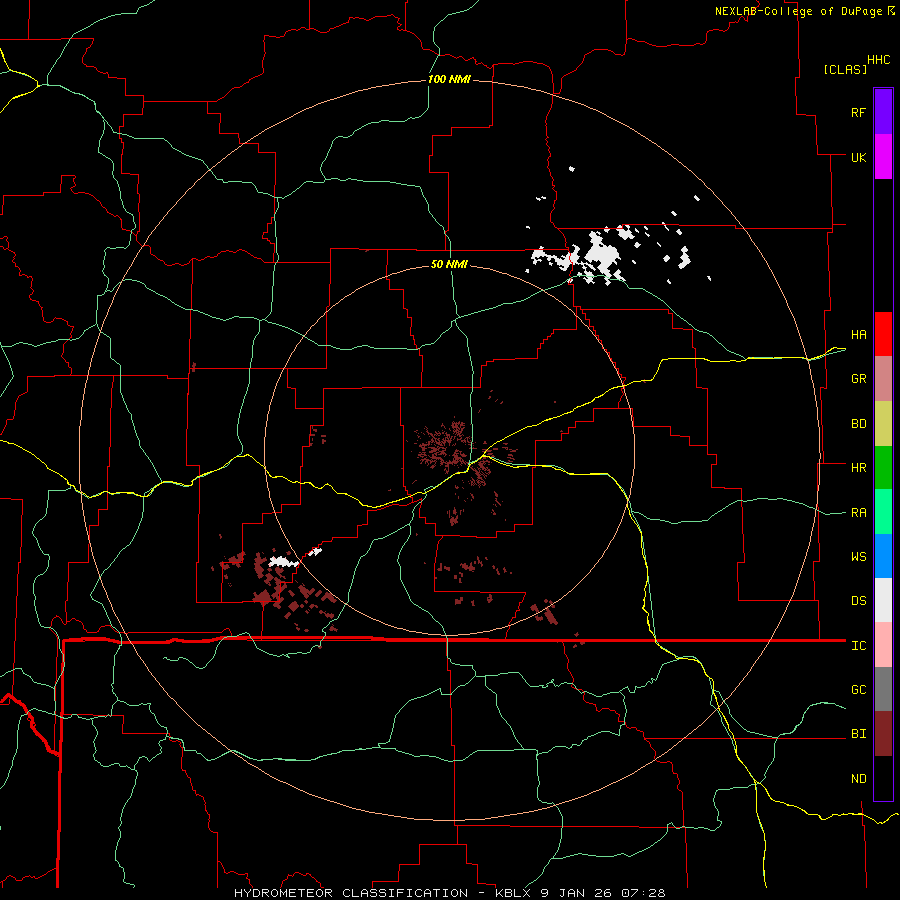Click the "BI" legend label
900x900 pixels.
(858, 734)
